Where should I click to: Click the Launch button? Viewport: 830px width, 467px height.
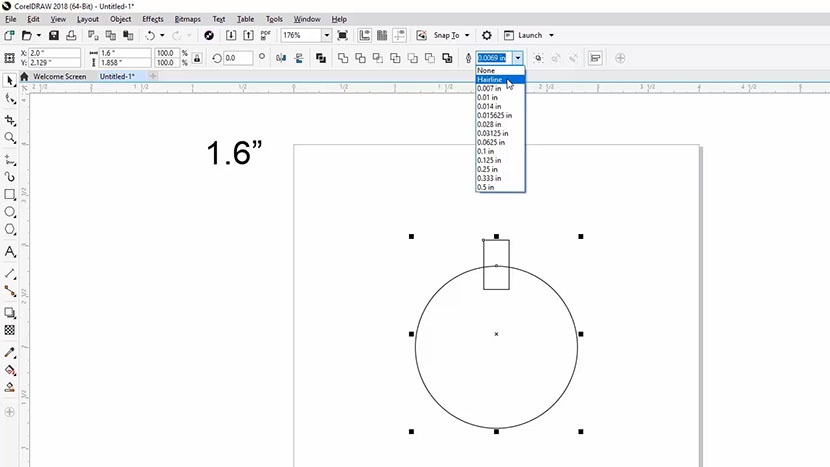[529, 35]
